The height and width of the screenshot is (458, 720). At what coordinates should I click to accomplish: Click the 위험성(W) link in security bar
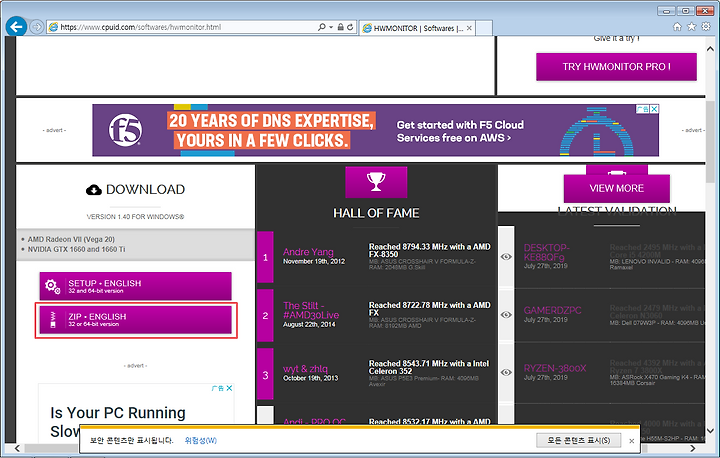201,441
